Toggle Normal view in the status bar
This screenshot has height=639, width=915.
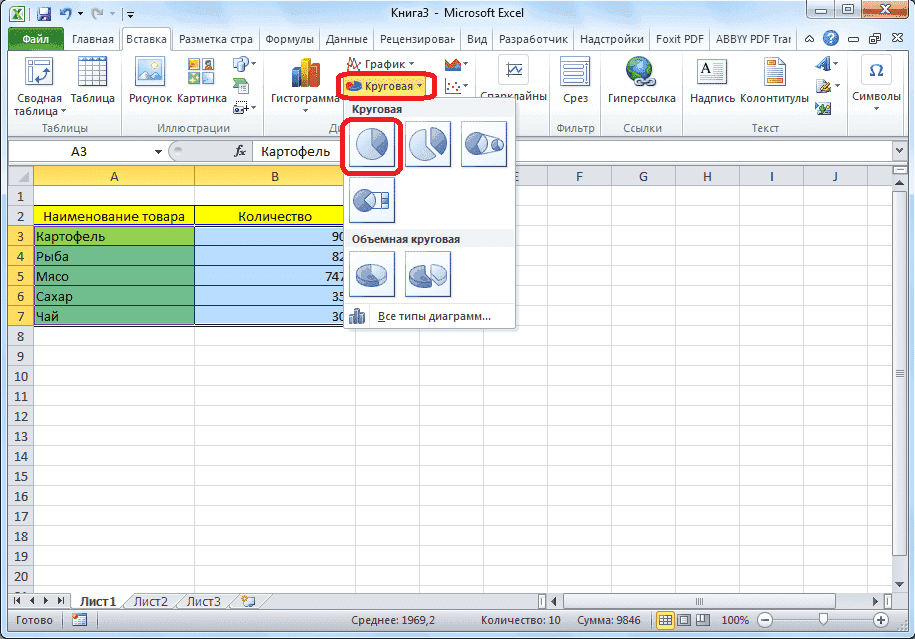coord(667,621)
